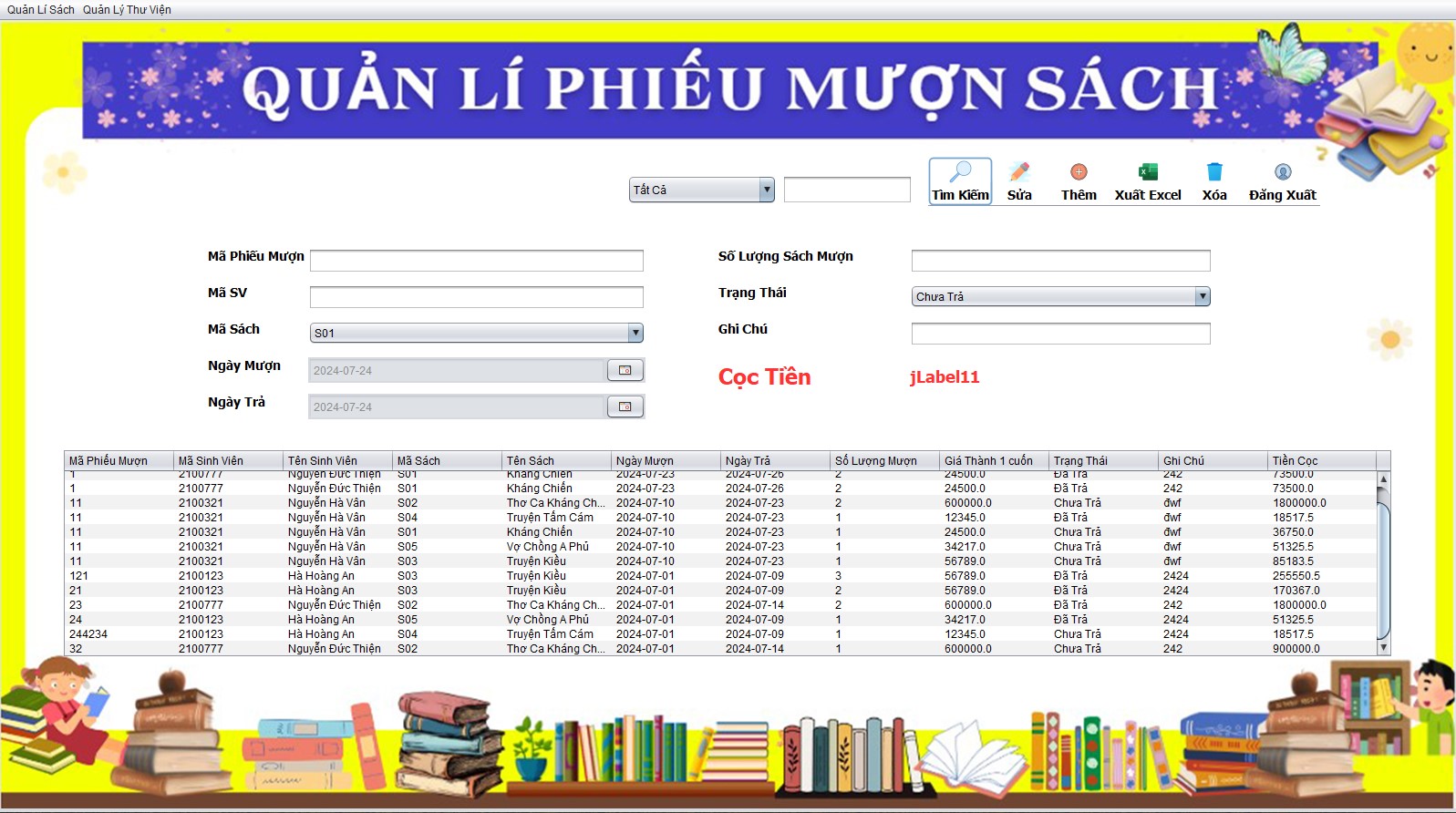1456x813 pixels.
Task: Sort by Mã Phiếu Mượn column header
Action: click(x=119, y=460)
